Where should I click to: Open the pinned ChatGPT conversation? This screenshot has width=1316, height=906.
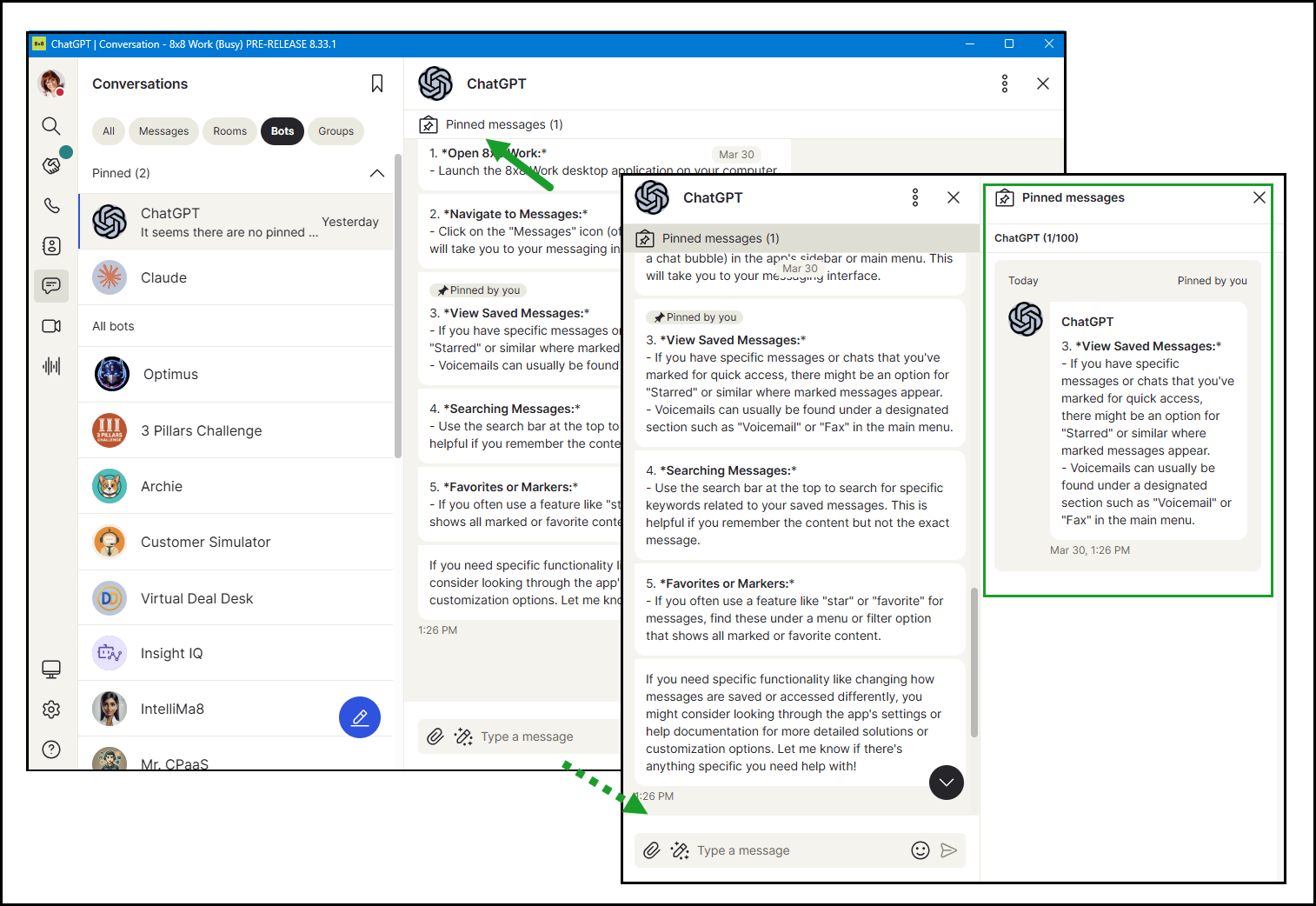pyautogui.click(x=236, y=222)
